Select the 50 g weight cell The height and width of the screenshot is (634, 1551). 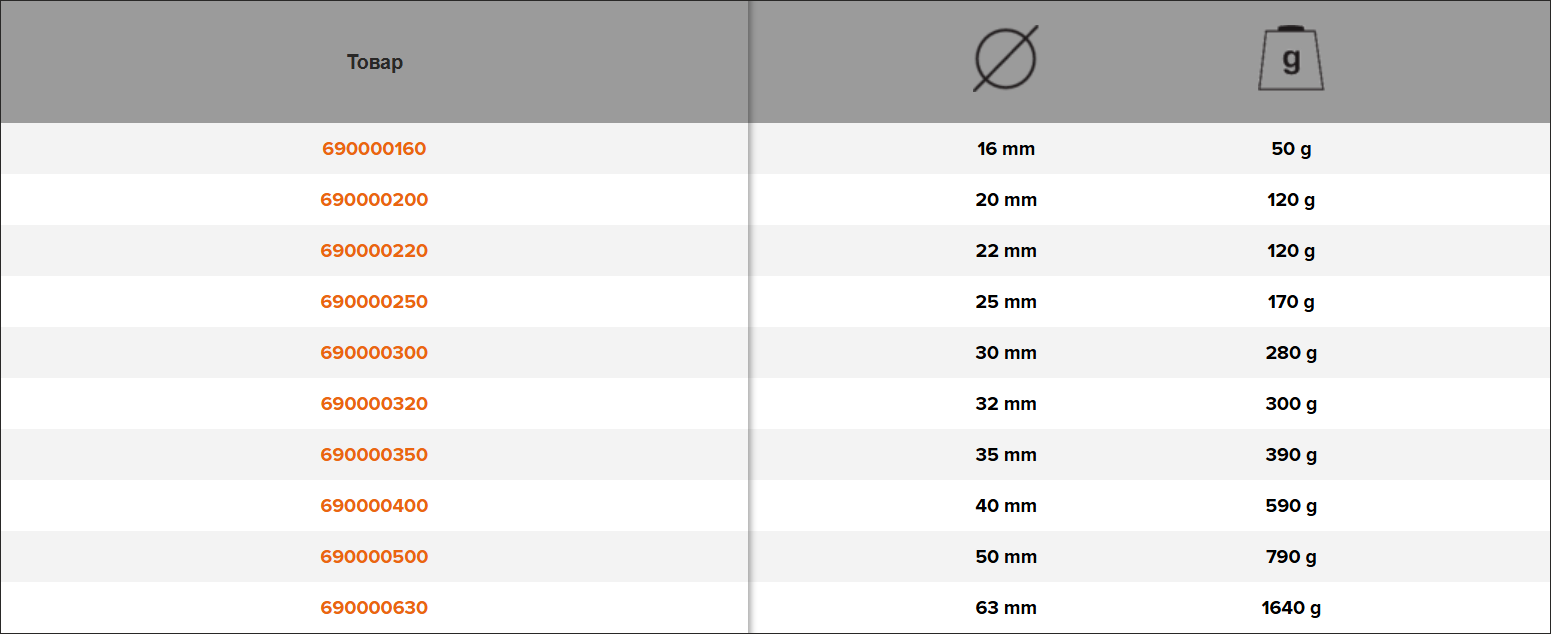1291,149
